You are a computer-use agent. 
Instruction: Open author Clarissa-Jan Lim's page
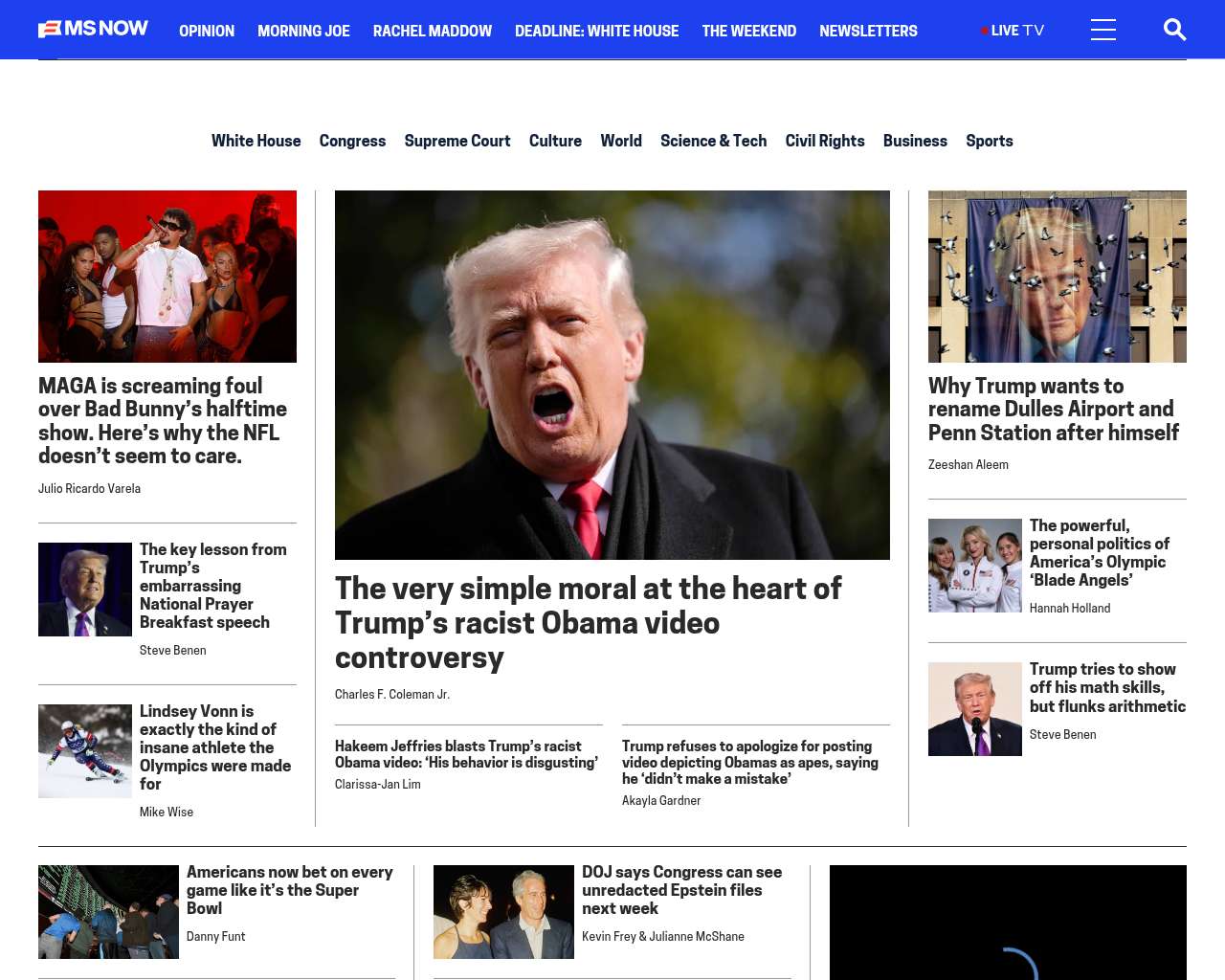tap(378, 784)
